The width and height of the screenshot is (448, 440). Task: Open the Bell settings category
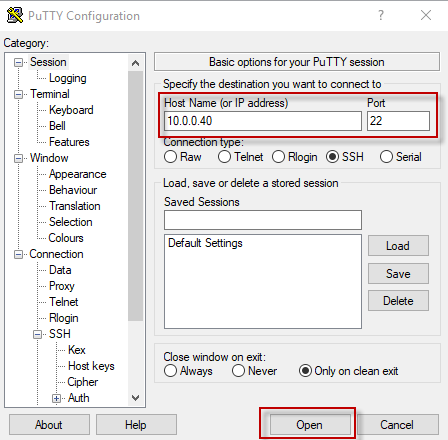pyautogui.click(x=57, y=126)
